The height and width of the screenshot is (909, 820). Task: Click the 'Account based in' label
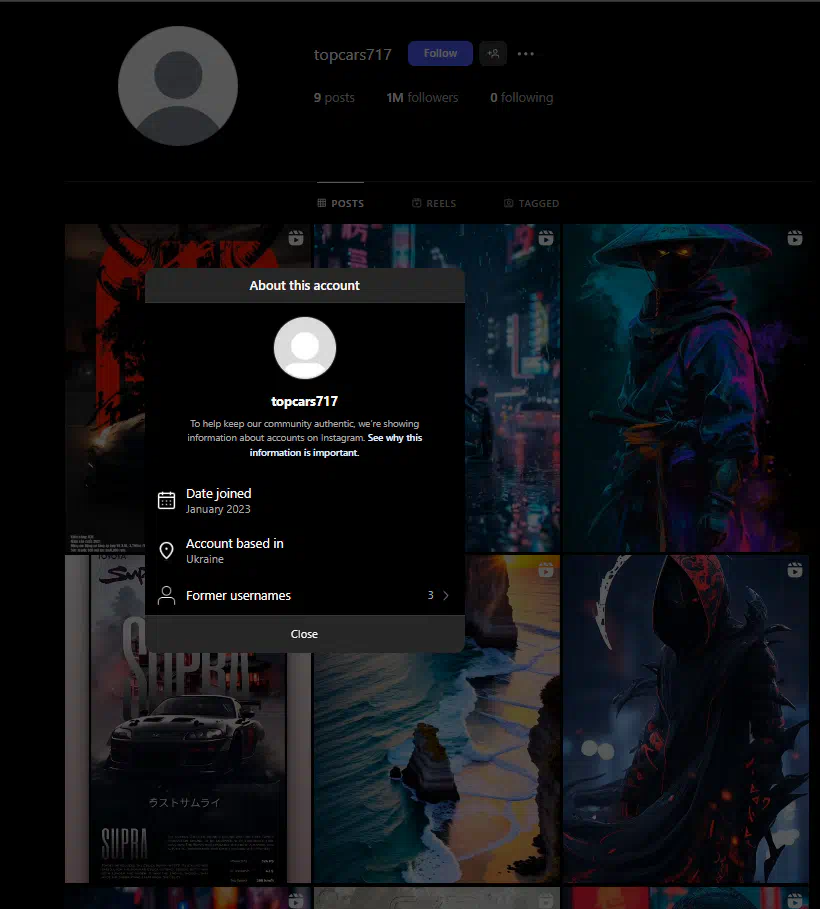pos(235,543)
